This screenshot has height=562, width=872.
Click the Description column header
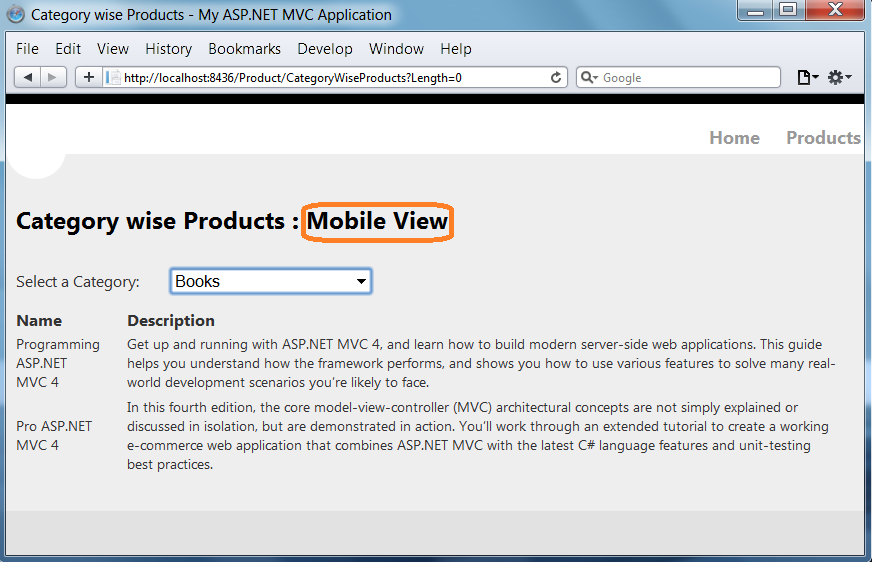[171, 321]
